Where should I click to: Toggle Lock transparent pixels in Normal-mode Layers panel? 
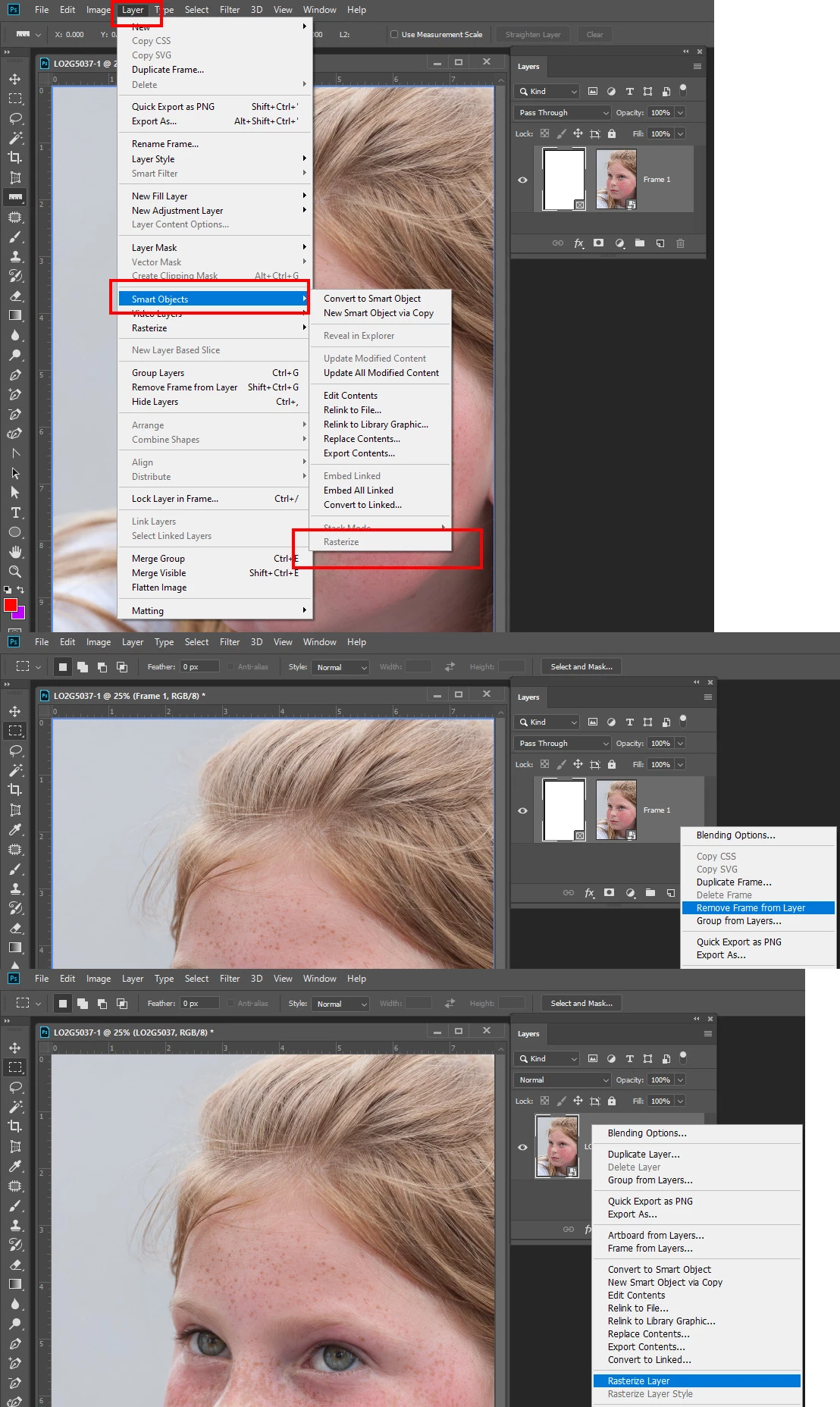[x=544, y=1101]
